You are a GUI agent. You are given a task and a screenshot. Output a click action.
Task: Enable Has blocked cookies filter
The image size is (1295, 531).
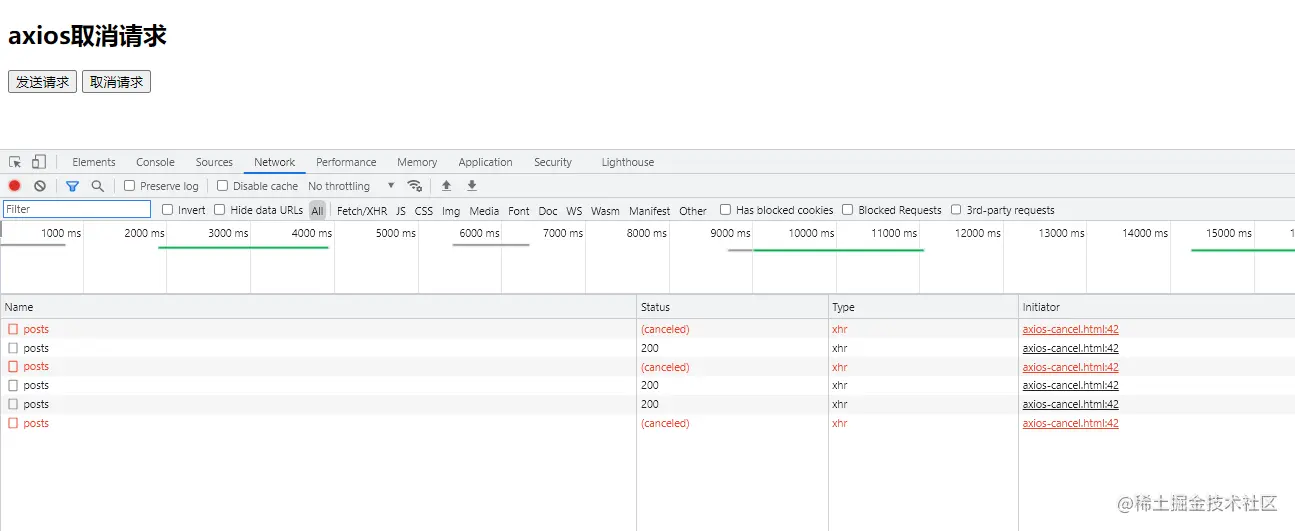[725, 210]
